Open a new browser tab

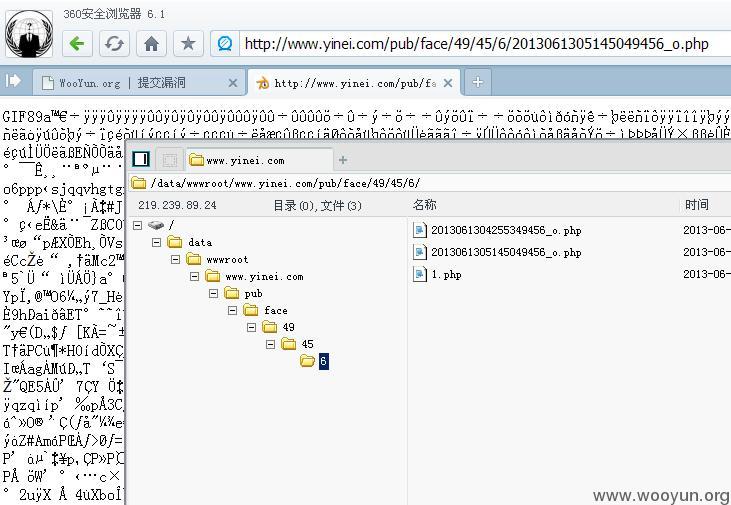477,82
